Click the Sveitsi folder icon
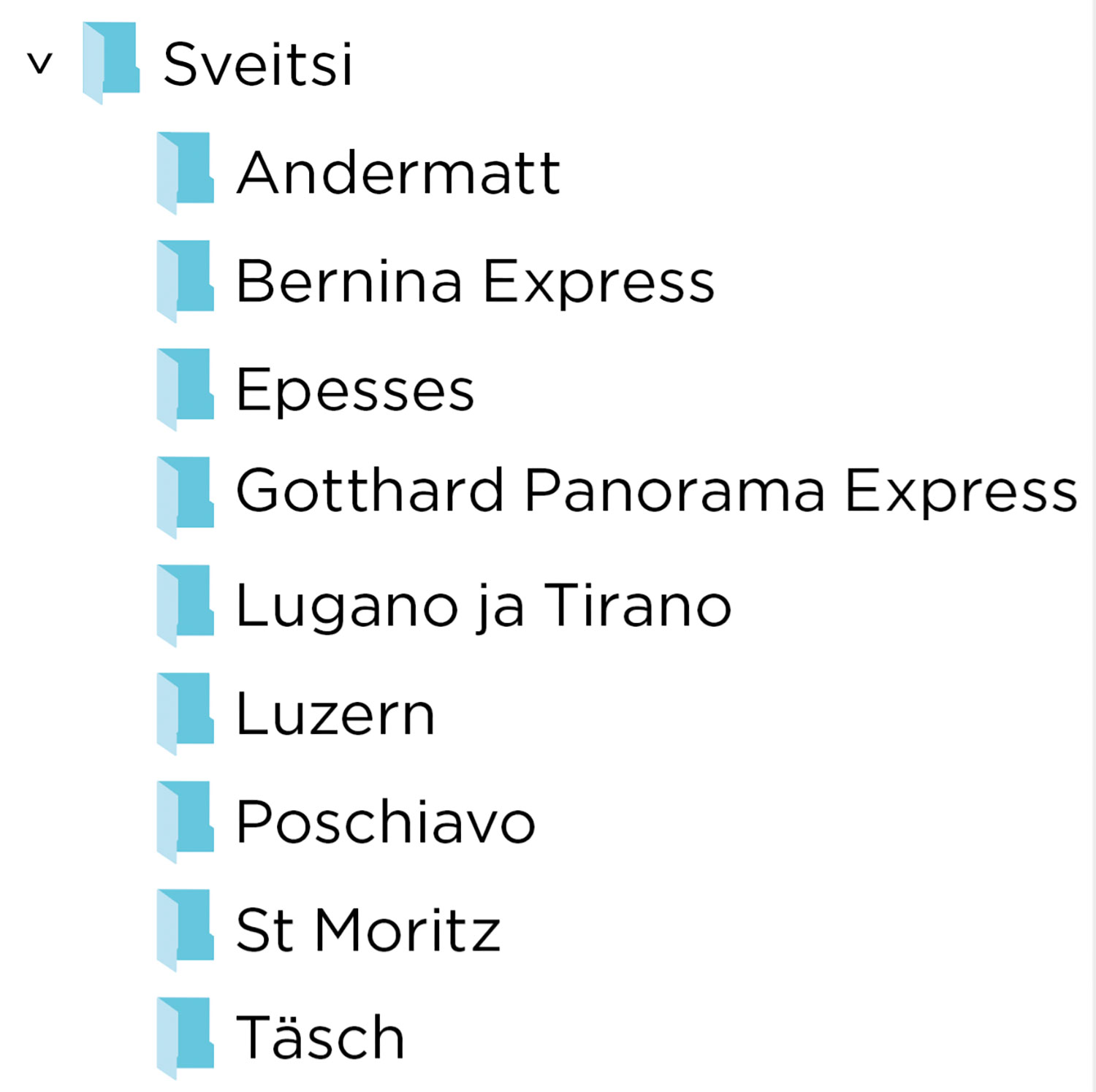Viewport: 1096px width, 1092px height. point(112,63)
